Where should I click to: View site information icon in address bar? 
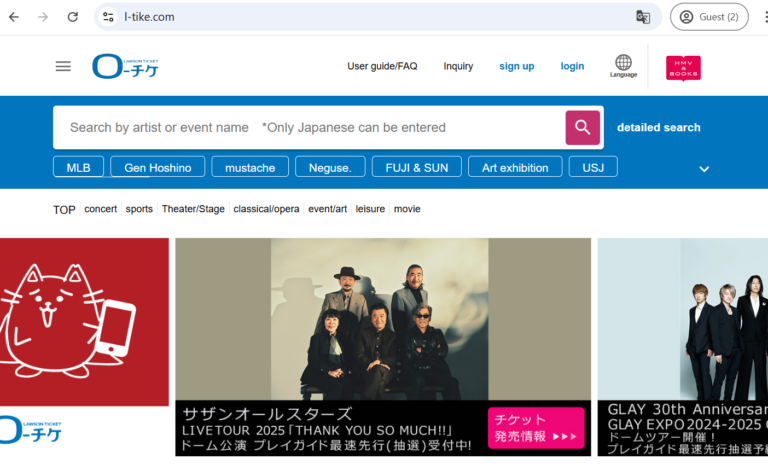(108, 17)
